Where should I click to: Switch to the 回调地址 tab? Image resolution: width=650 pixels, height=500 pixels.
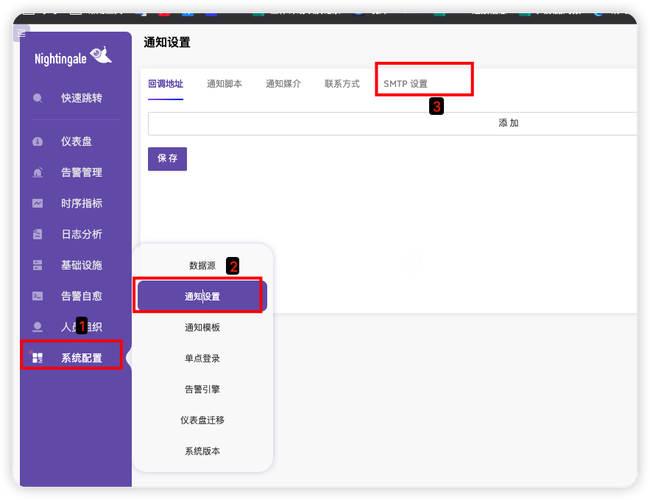[165, 84]
